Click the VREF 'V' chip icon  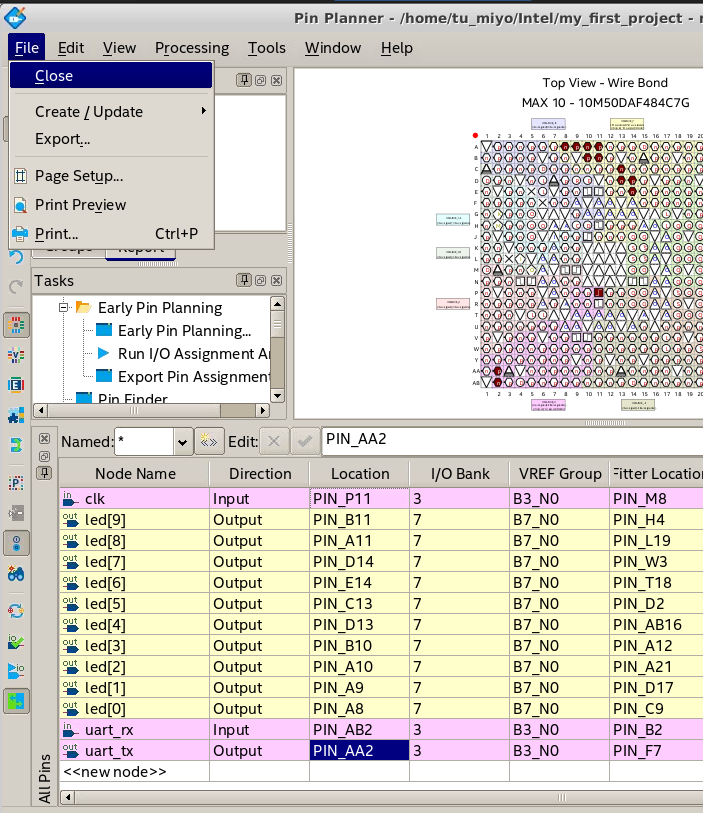(x=16, y=356)
